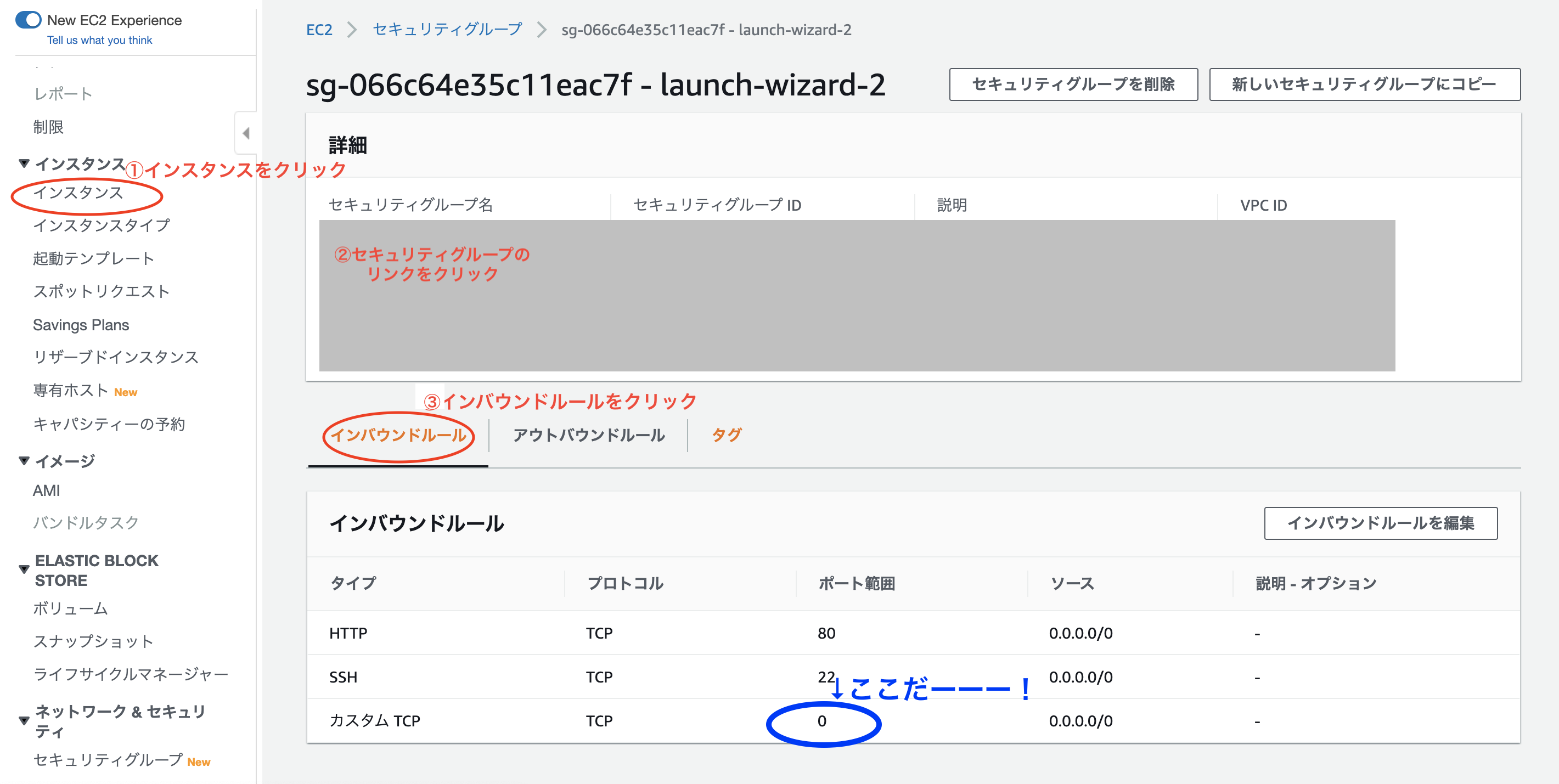The height and width of the screenshot is (784, 1559).
Task: Click セキュリティグループを削除 button
Action: 1073,84
